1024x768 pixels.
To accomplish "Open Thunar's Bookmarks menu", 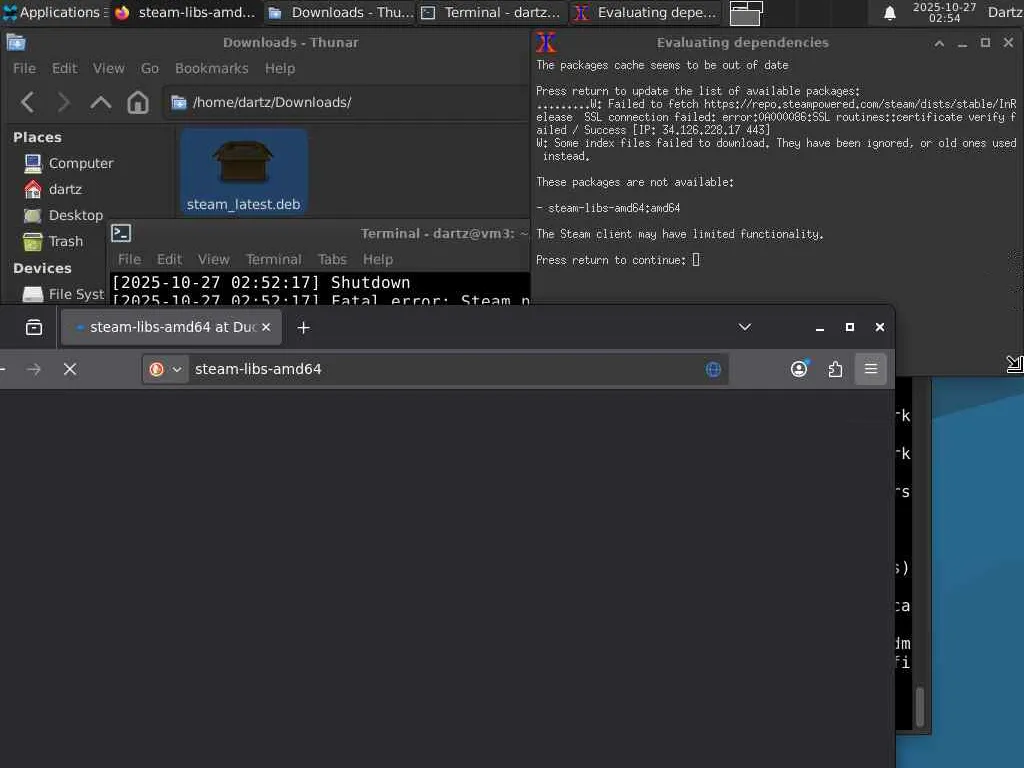I will 212,68.
